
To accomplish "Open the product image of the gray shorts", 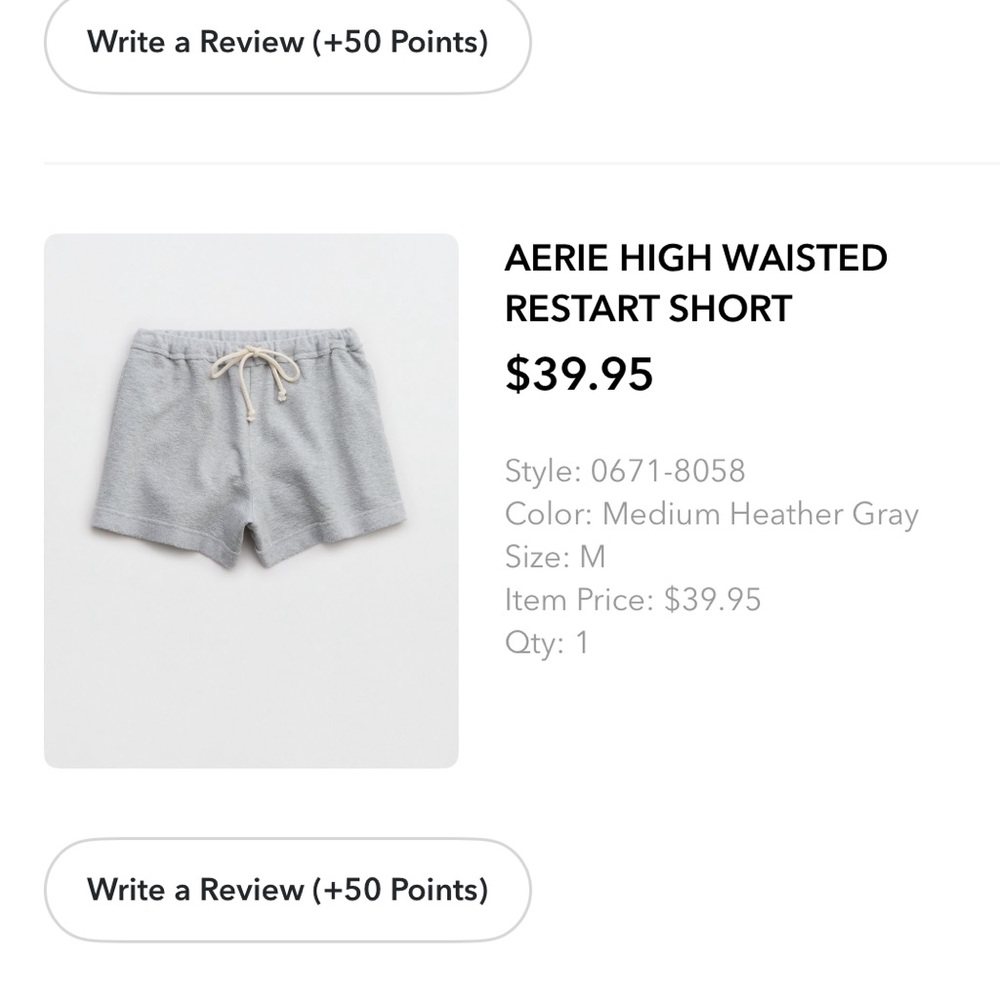I will 250,450.
